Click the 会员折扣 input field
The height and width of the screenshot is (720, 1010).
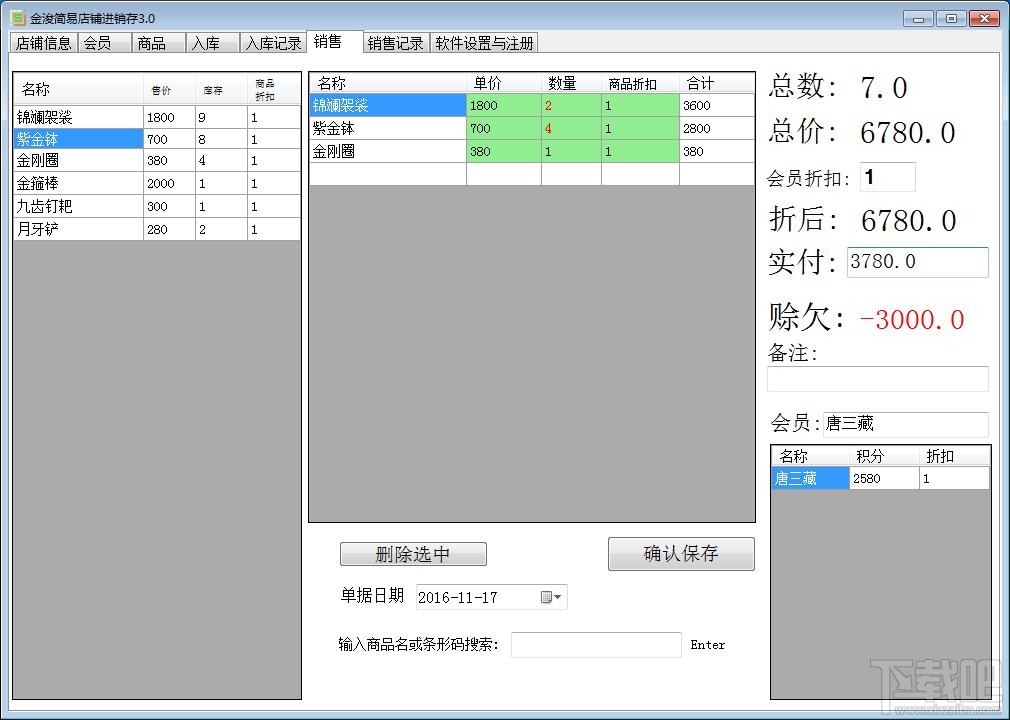pos(888,177)
